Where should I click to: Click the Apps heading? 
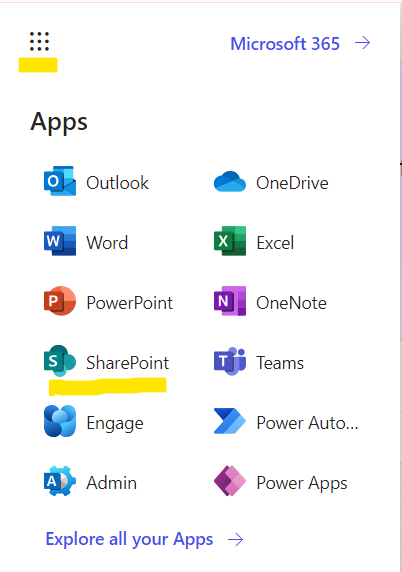59,122
